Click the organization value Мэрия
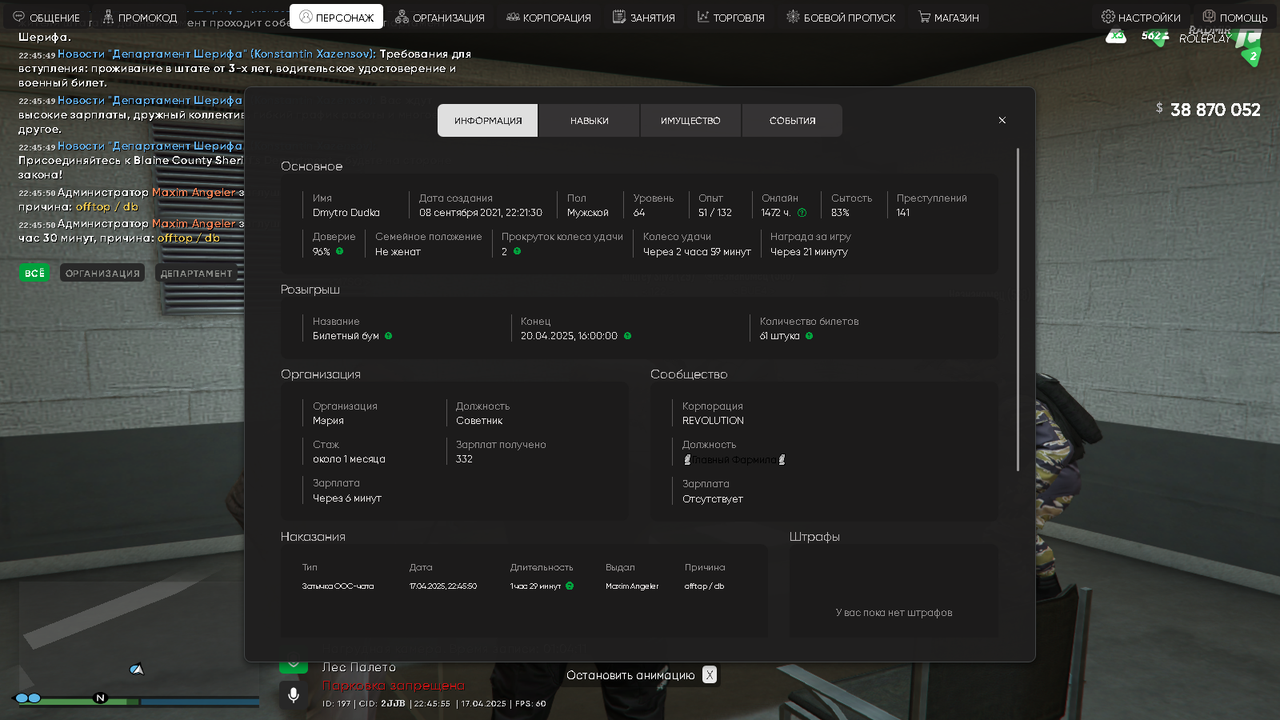Image resolution: width=1280 pixels, height=720 pixels. click(328, 421)
